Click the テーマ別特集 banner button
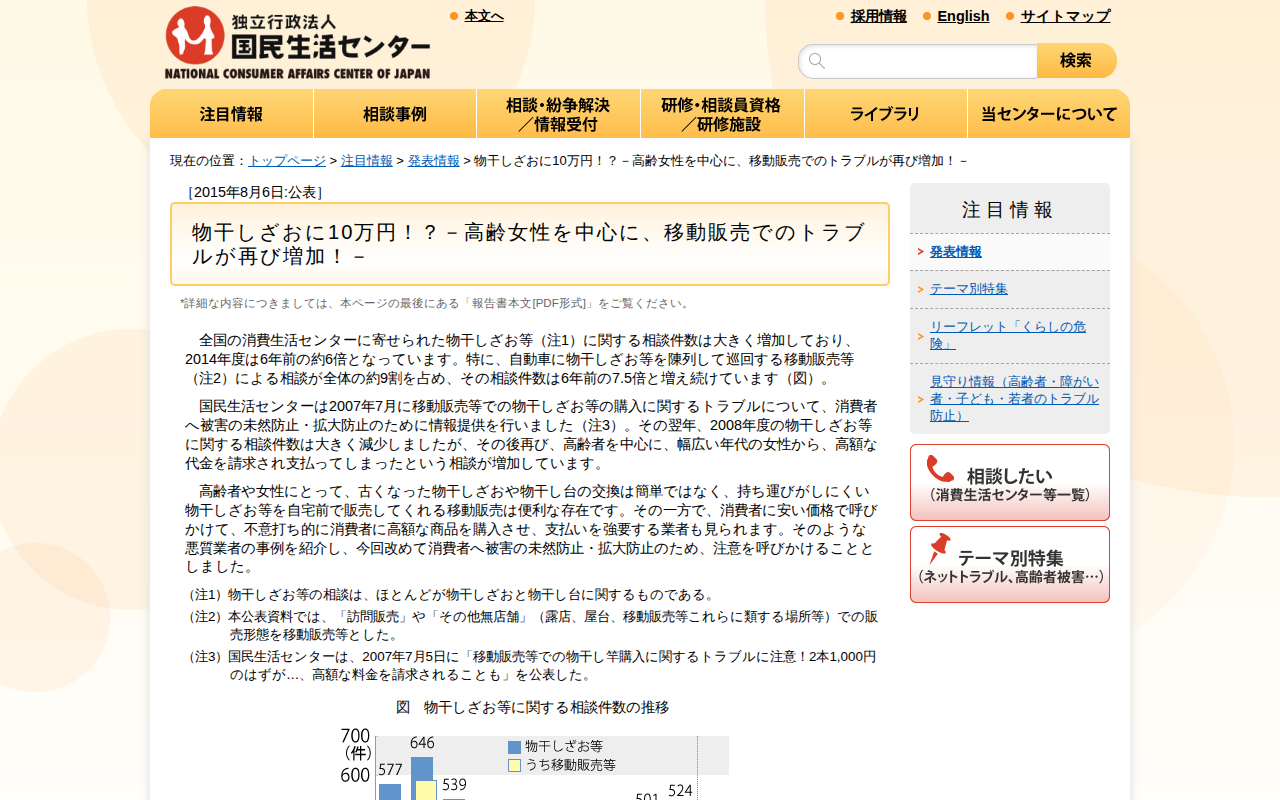 click(1010, 565)
